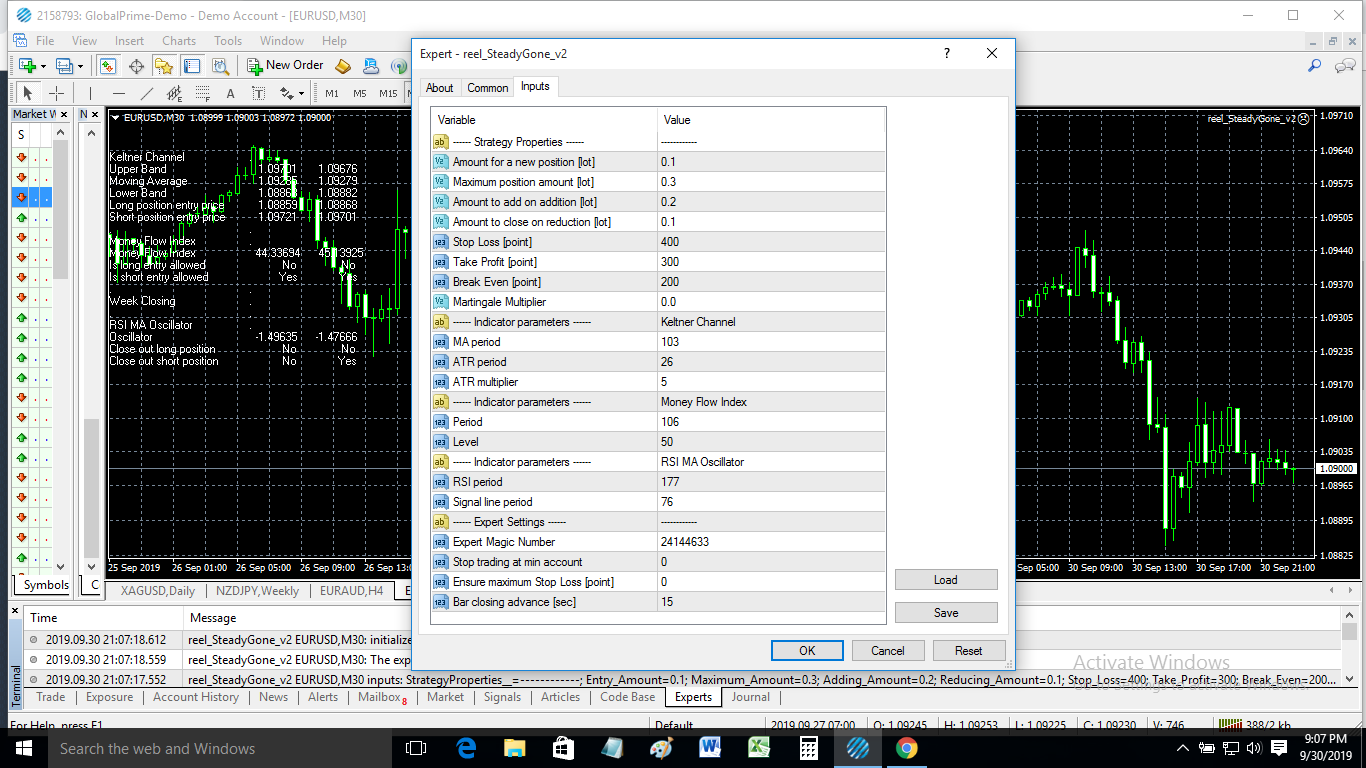Image resolution: width=1366 pixels, height=768 pixels.
Task: Select the text label 'T' tool
Action: 258,93
